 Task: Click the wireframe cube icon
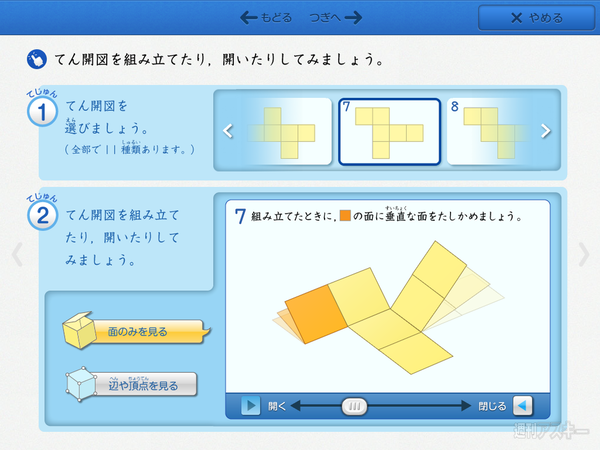coord(81,384)
